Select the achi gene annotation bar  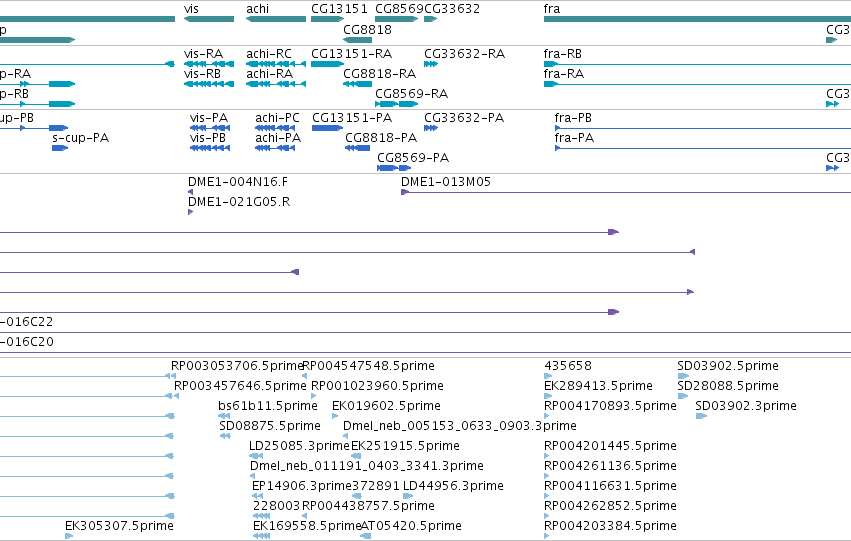tap(276, 19)
